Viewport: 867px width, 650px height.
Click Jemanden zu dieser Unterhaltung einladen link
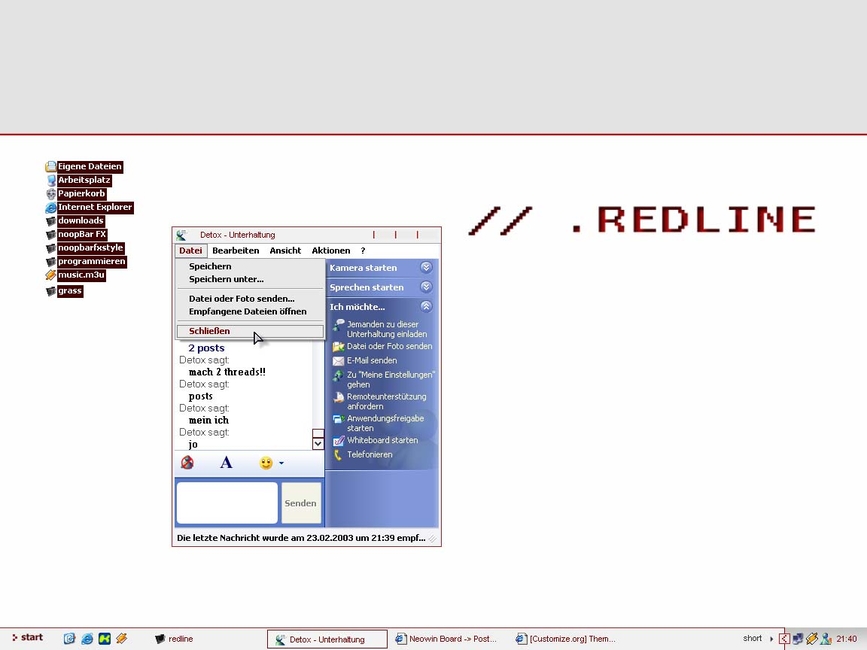(387, 329)
